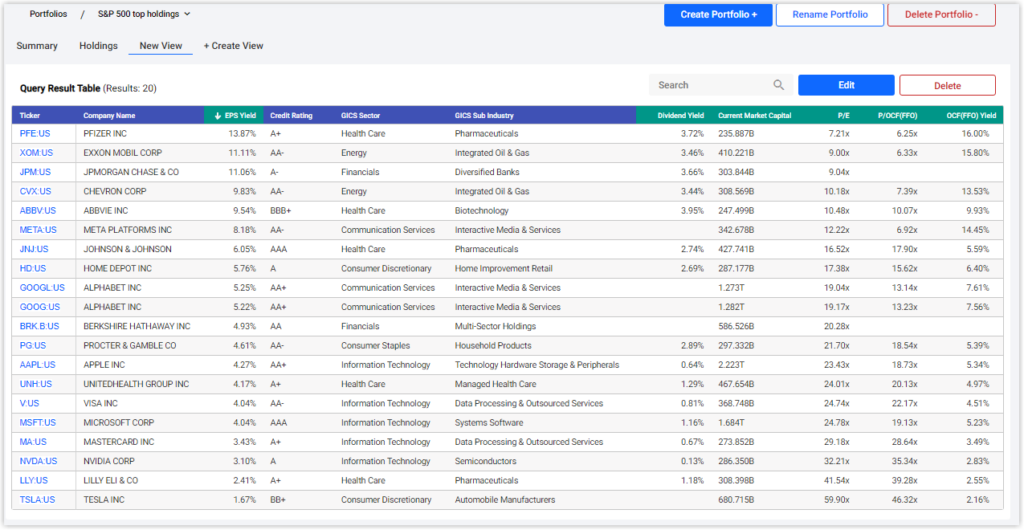
Task: Click the Automobile Manufacturers cell
Action: (505, 499)
